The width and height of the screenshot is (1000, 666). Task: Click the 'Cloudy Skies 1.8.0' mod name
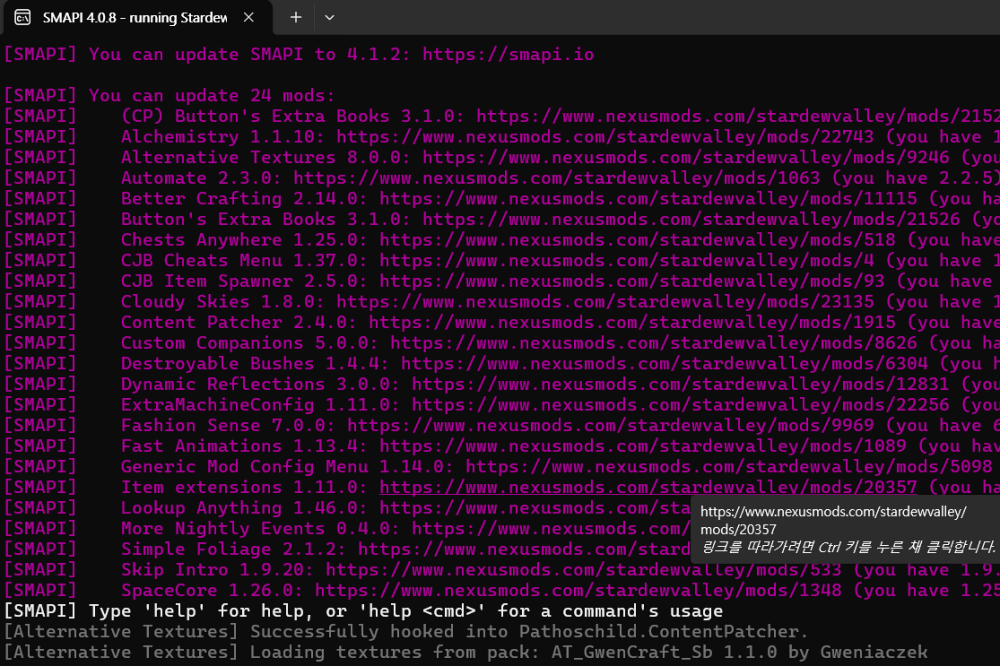(223, 302)
